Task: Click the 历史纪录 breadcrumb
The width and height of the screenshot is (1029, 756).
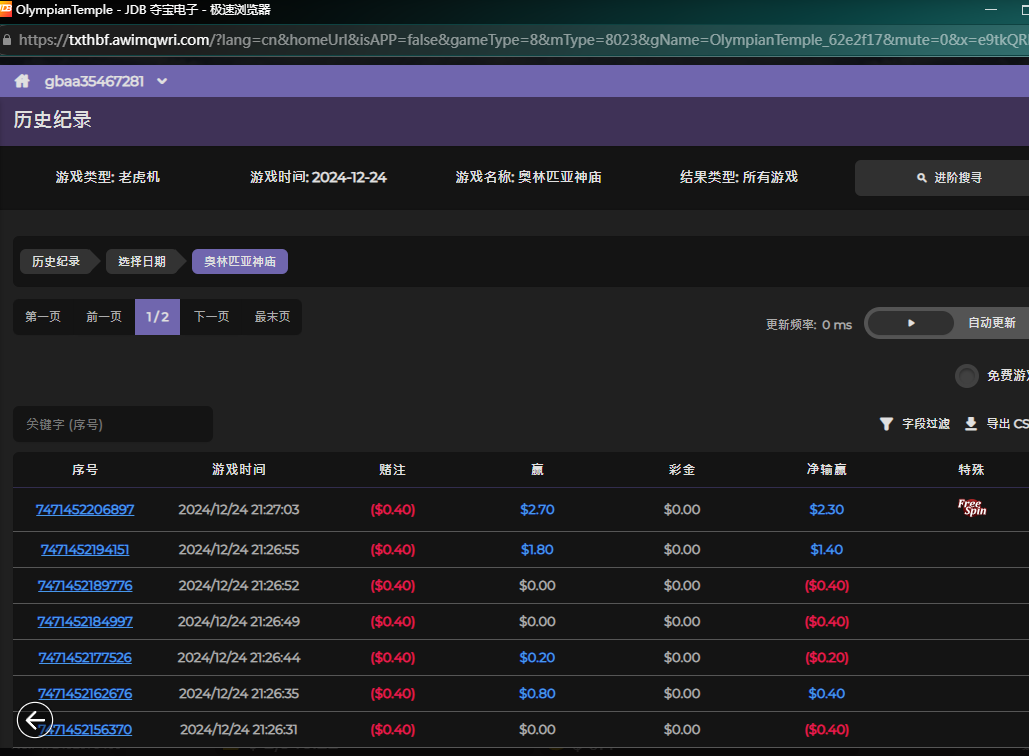Action: [x=56, y=262]
